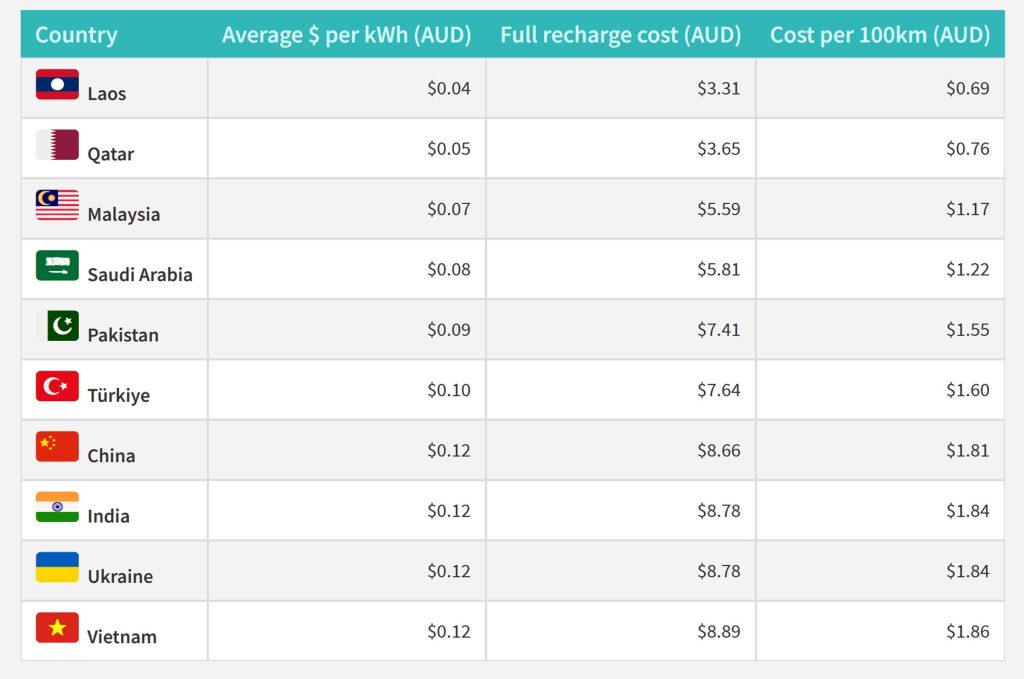This screenshot has width=1024, height=679.
Task: Click Vietnam cost per 100km $1.86
Action: 968,632
